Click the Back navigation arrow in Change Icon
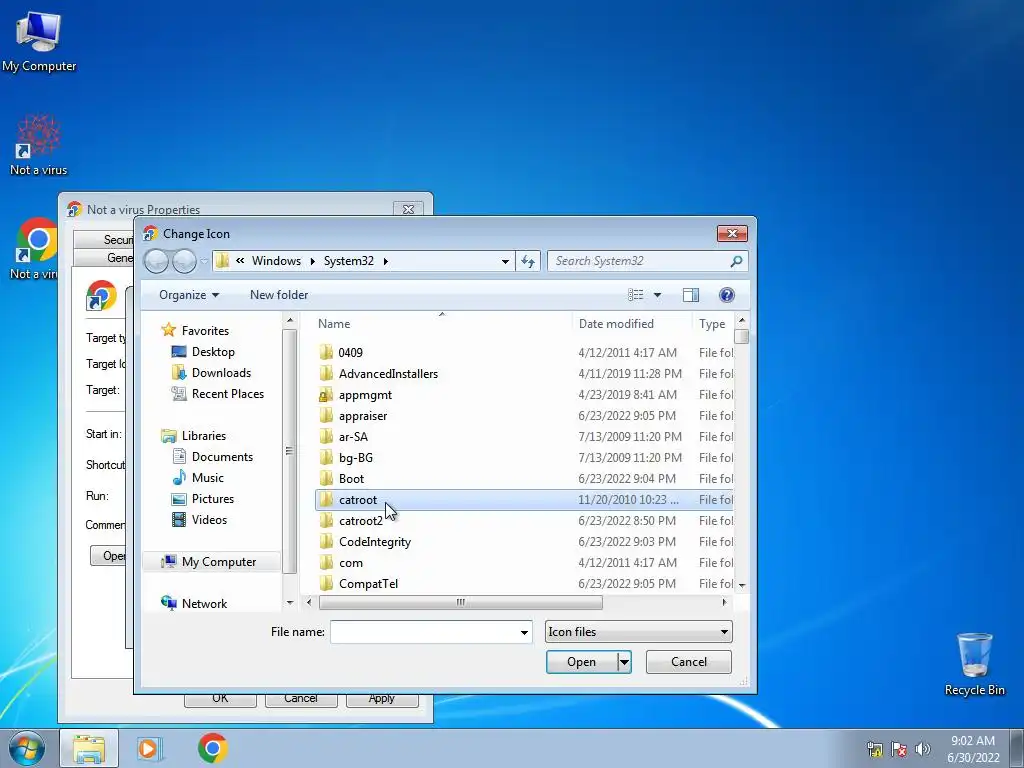1024x768 pixels. point(156,261)
